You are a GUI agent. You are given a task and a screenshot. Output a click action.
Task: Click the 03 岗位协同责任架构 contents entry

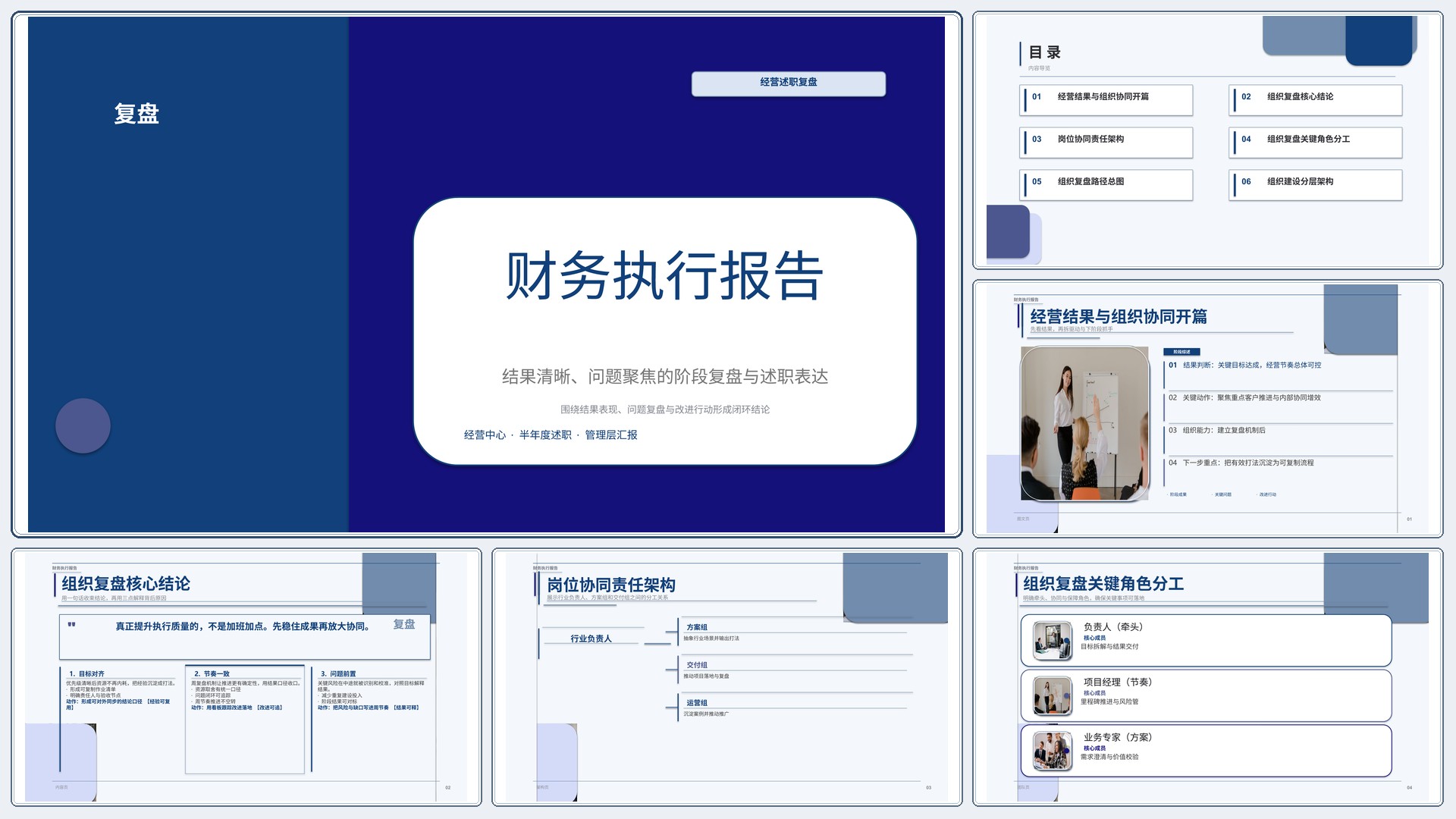[x=1106, y=142]
